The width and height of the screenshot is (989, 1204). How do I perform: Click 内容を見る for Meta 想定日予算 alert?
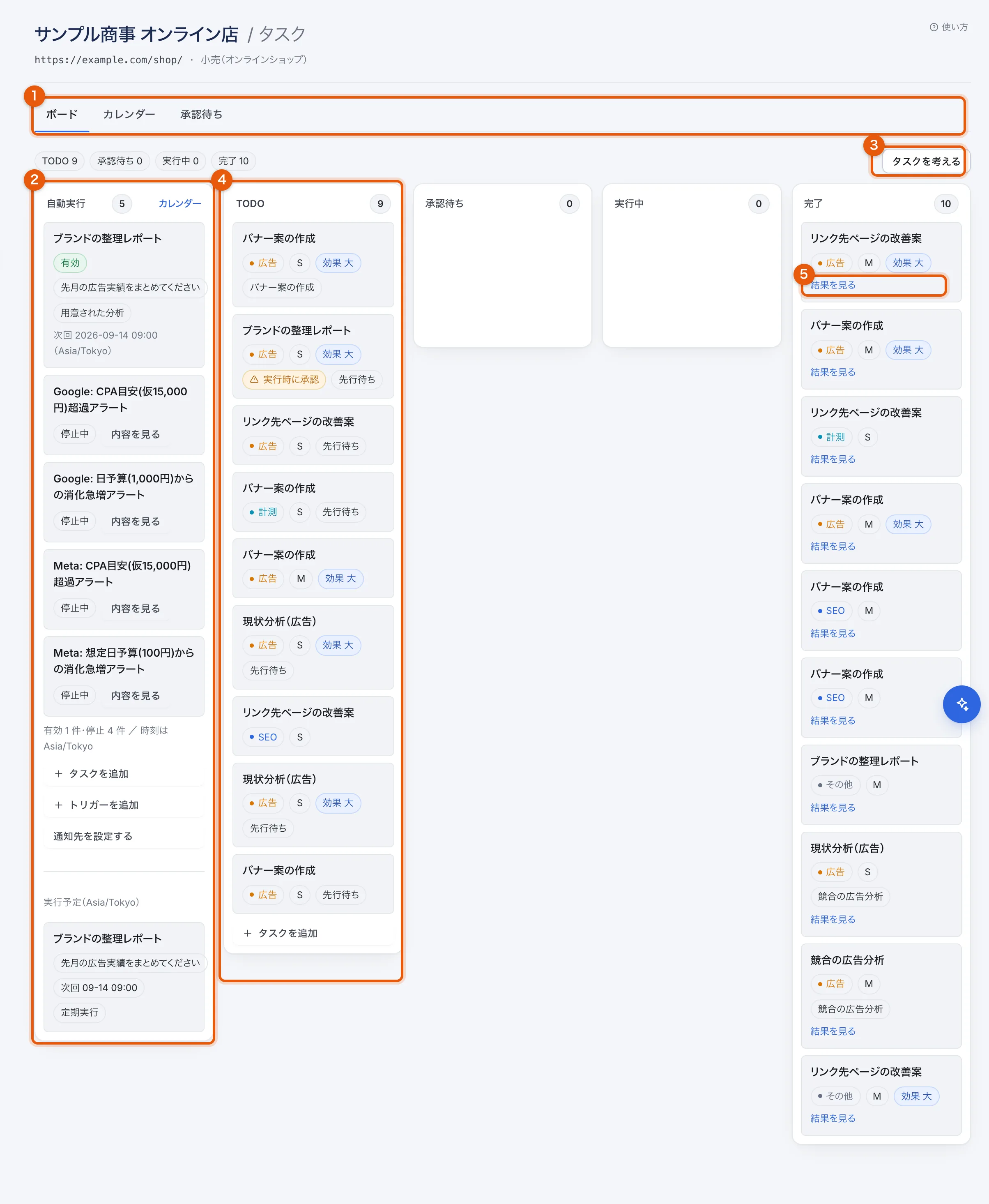point(136,696)
